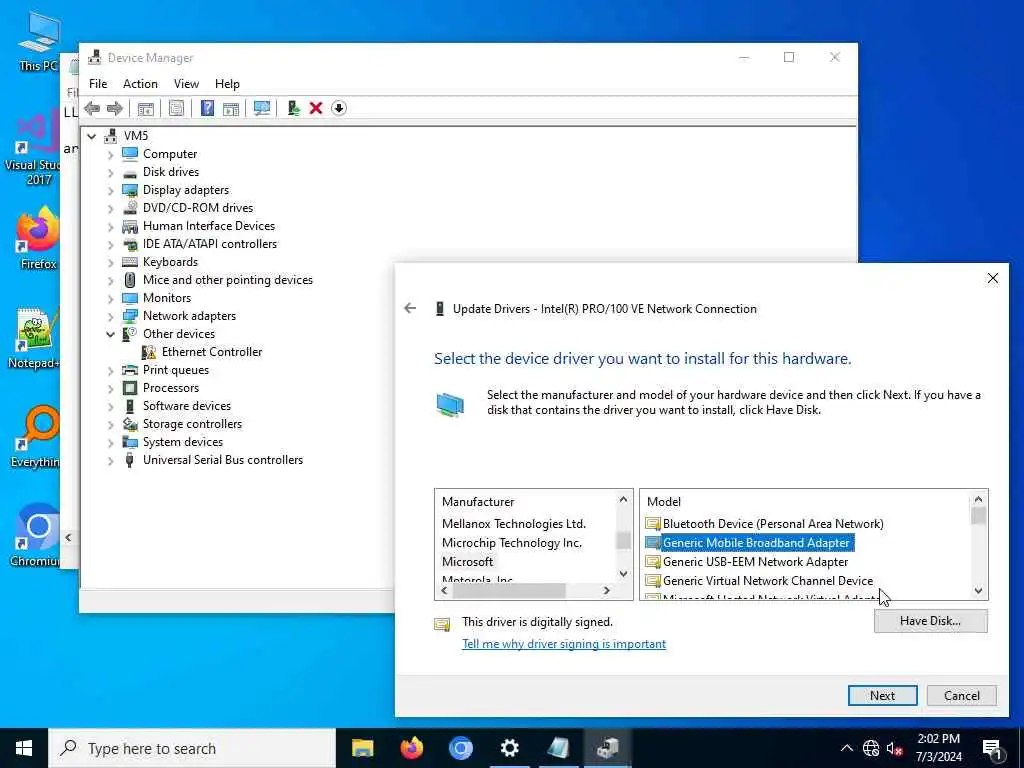1024x768 pixels.
Task: Collapse the VM5 root node
Action: [x=92, y=136]
